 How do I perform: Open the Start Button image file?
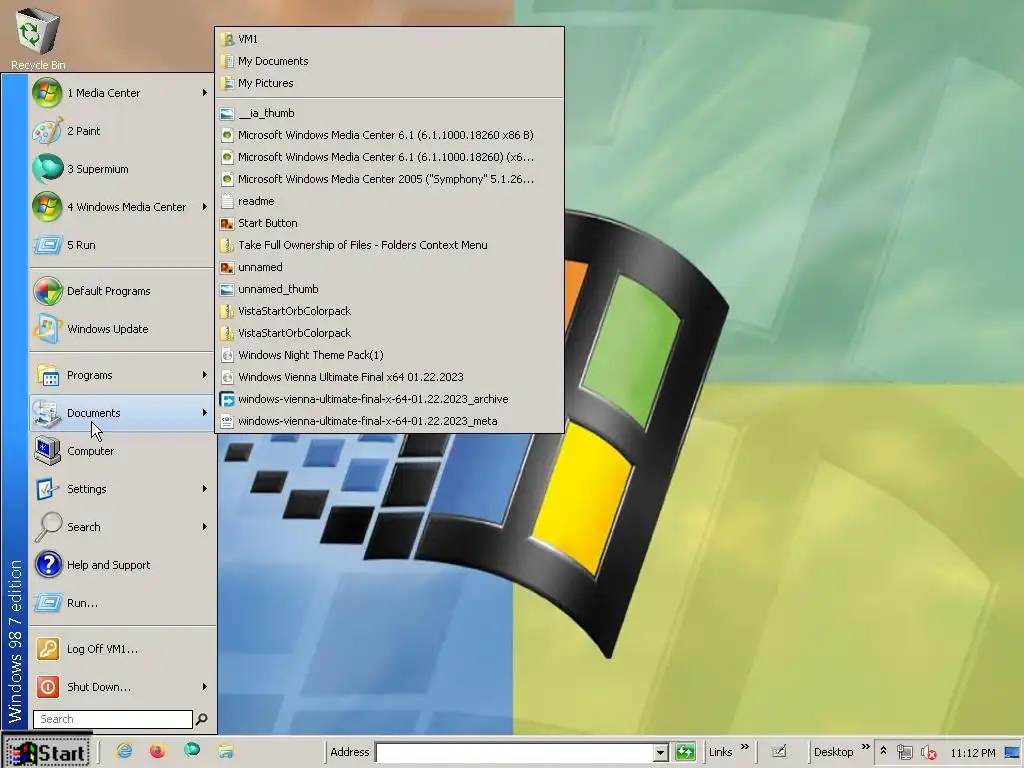(x=389, y=223)
